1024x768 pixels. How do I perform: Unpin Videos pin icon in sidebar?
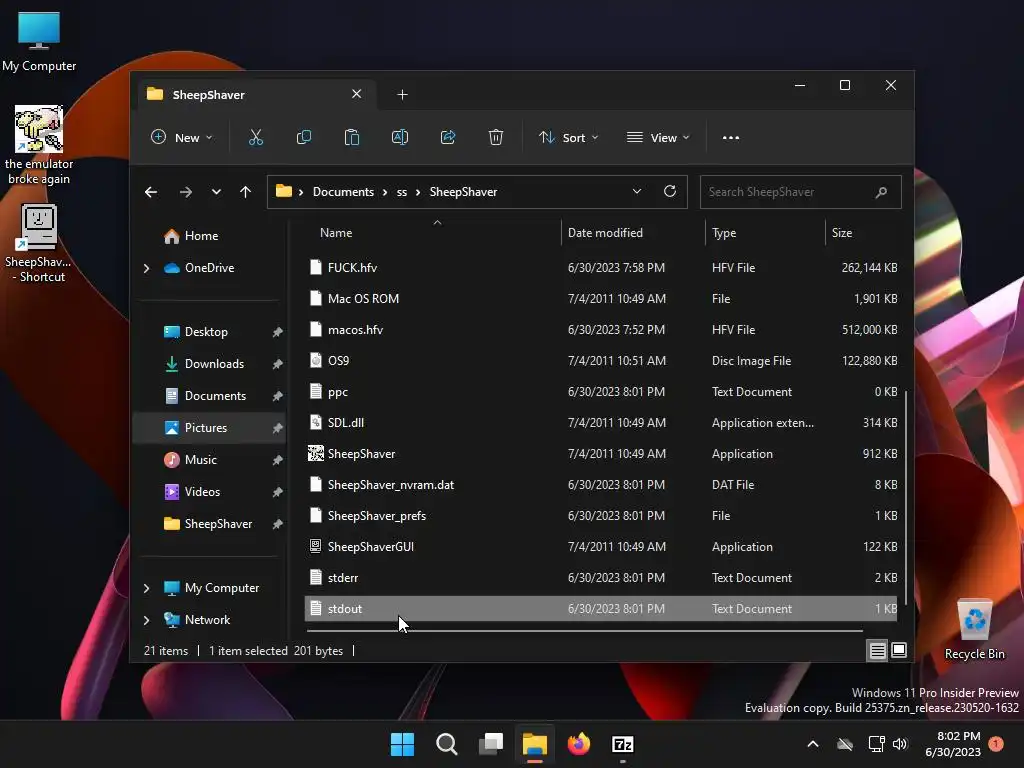pyautogui.click(x=278, y=492)
